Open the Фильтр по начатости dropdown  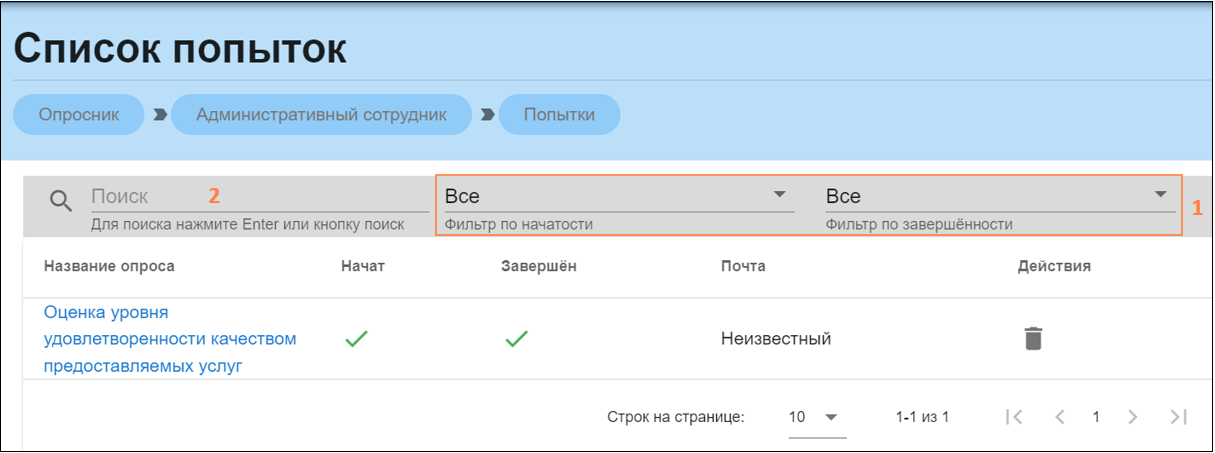(x=616, y=197)
